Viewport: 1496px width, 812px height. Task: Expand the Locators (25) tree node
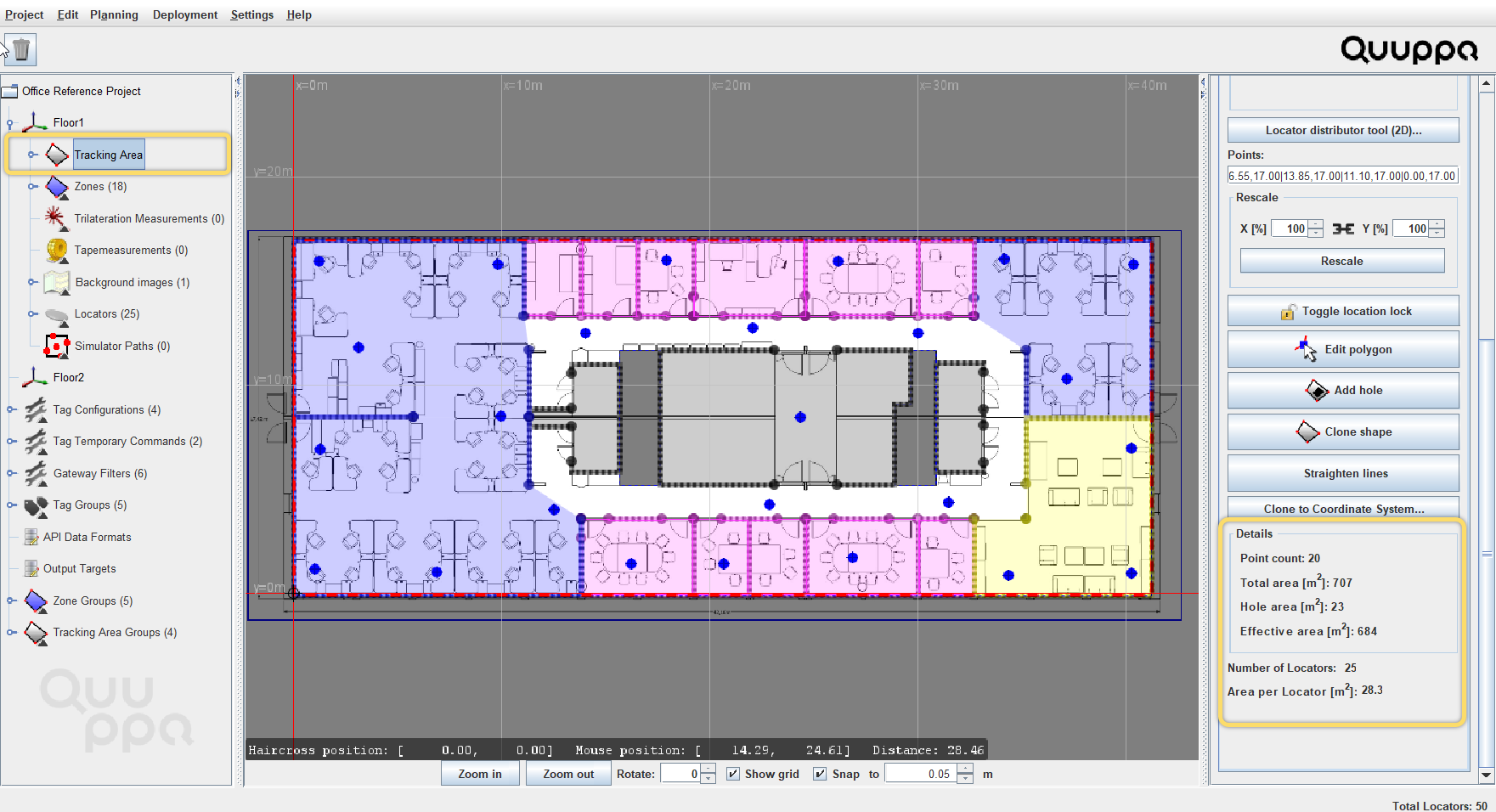pos(32,313)
